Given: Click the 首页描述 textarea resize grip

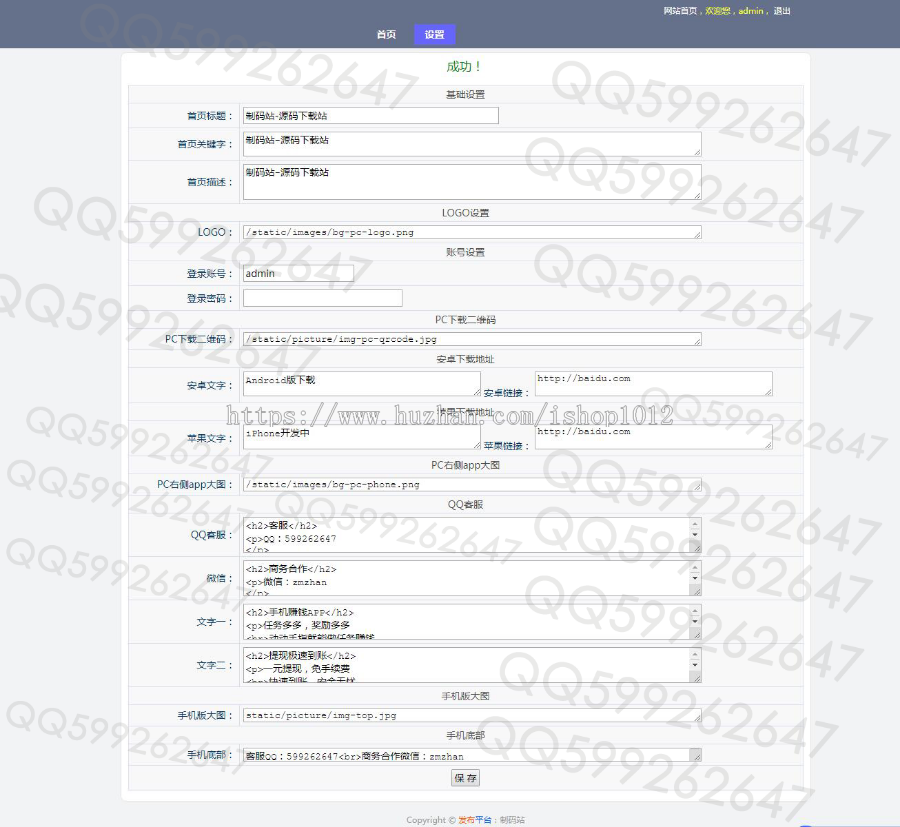Looking at the screenshot, I should pyautogui.click(x=697, y=196).
